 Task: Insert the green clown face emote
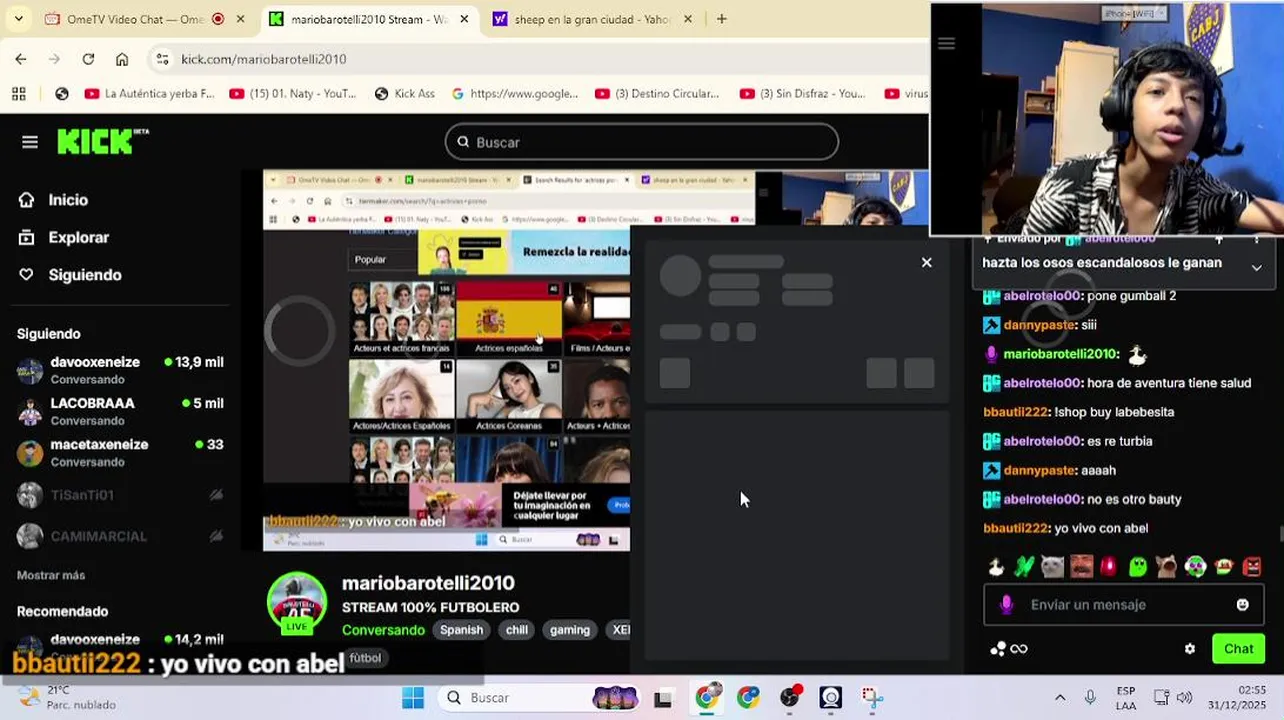1195,567
